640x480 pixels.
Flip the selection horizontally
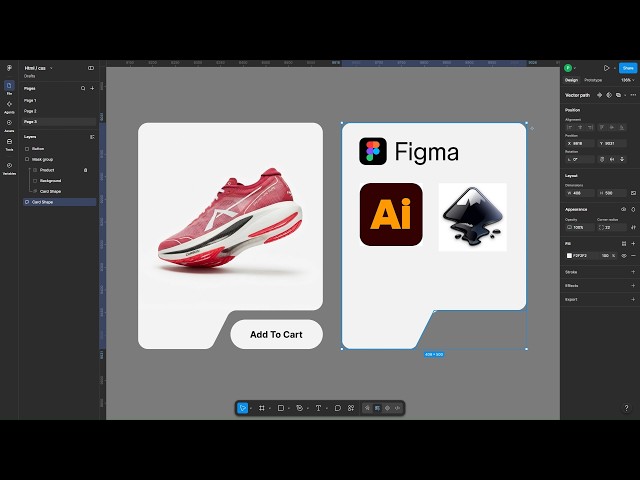click(x=612, y=159)
